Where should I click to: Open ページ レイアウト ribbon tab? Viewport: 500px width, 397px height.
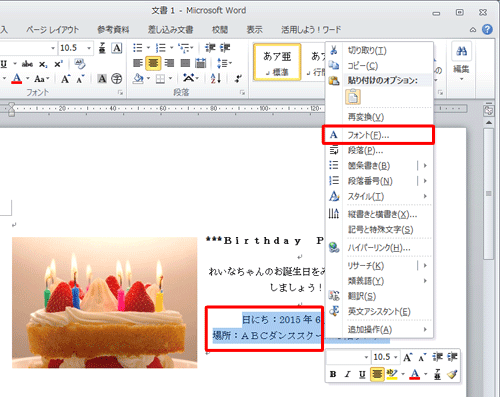click(x=52, y=30)
